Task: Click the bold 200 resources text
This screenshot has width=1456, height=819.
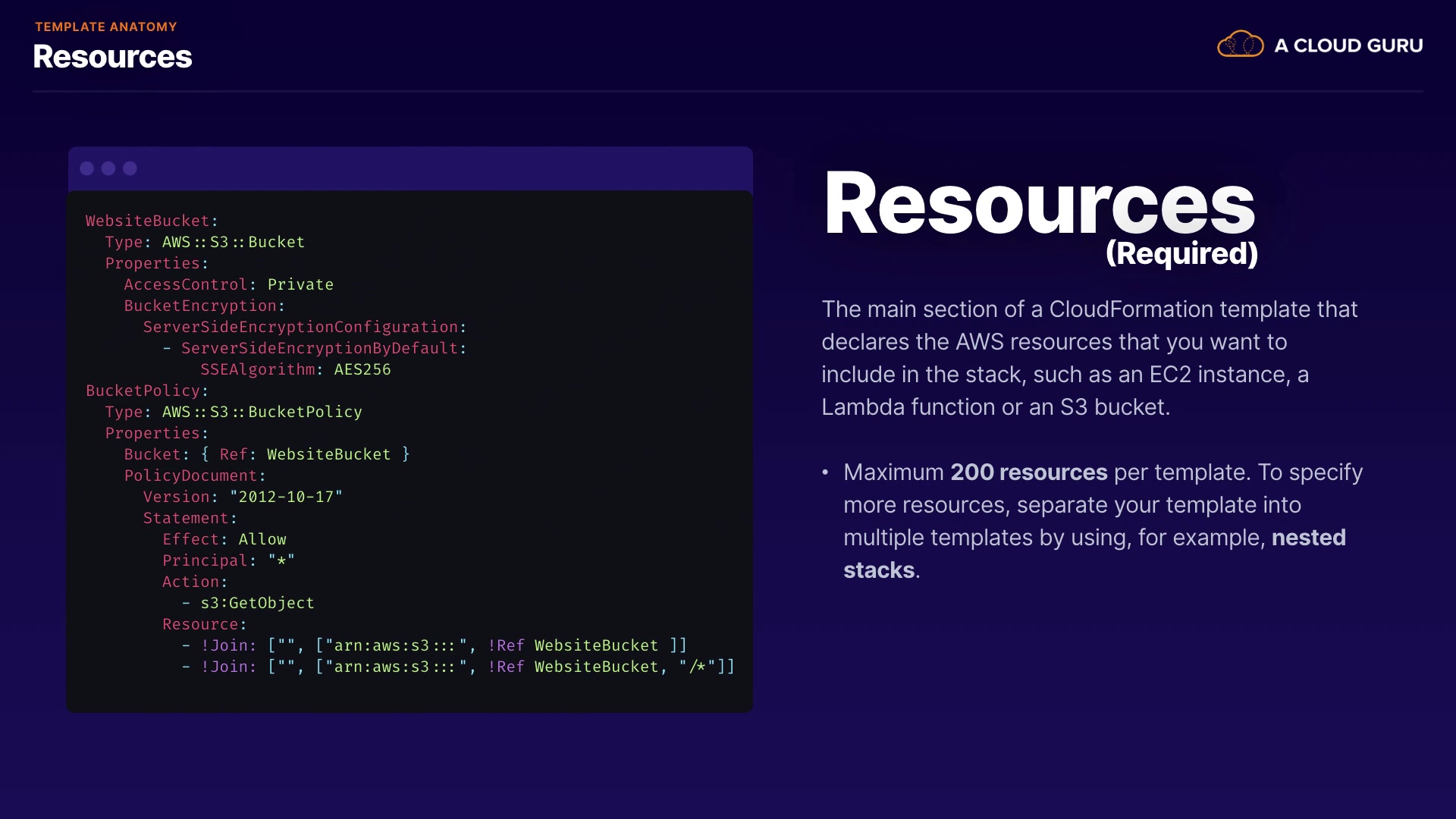Action: (x=1028, y=472)
